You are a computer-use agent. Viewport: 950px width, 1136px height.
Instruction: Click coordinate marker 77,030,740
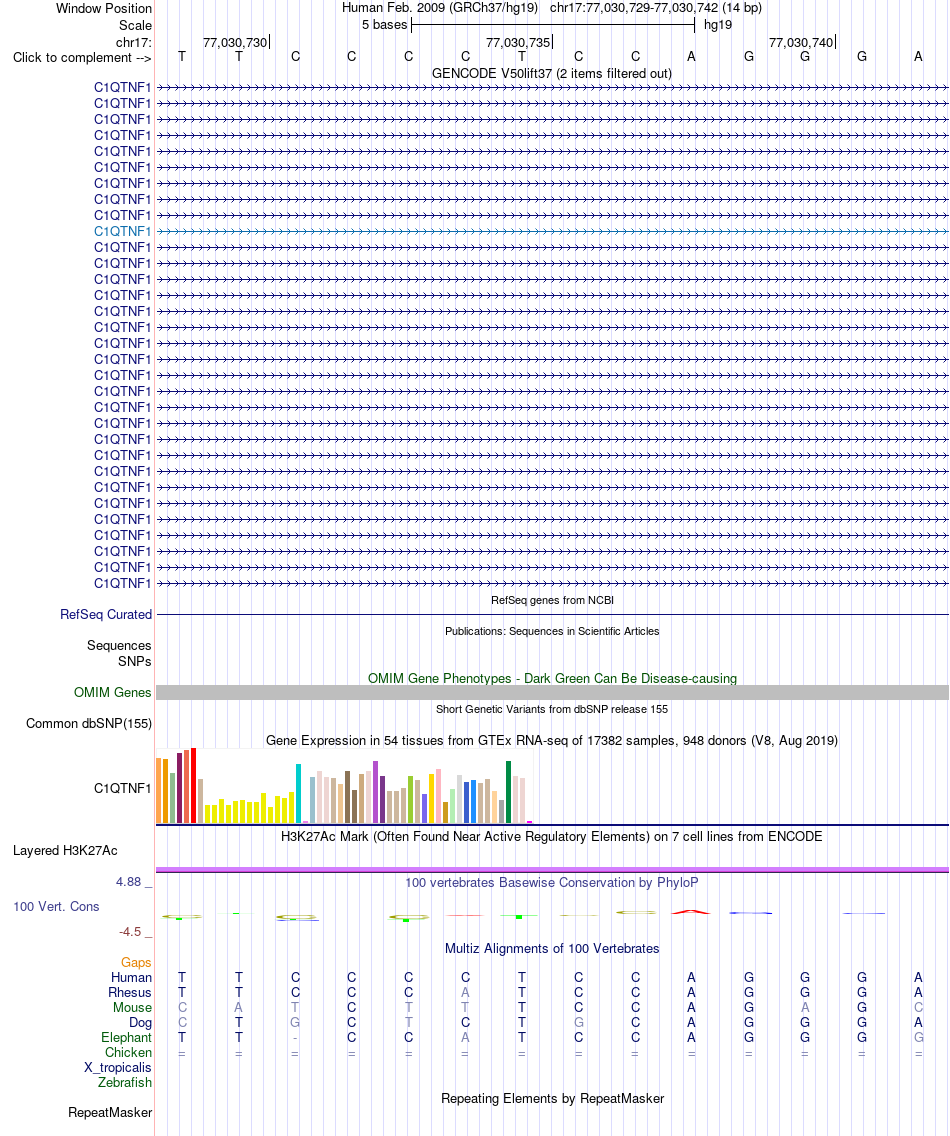click(x=801, y=43)
